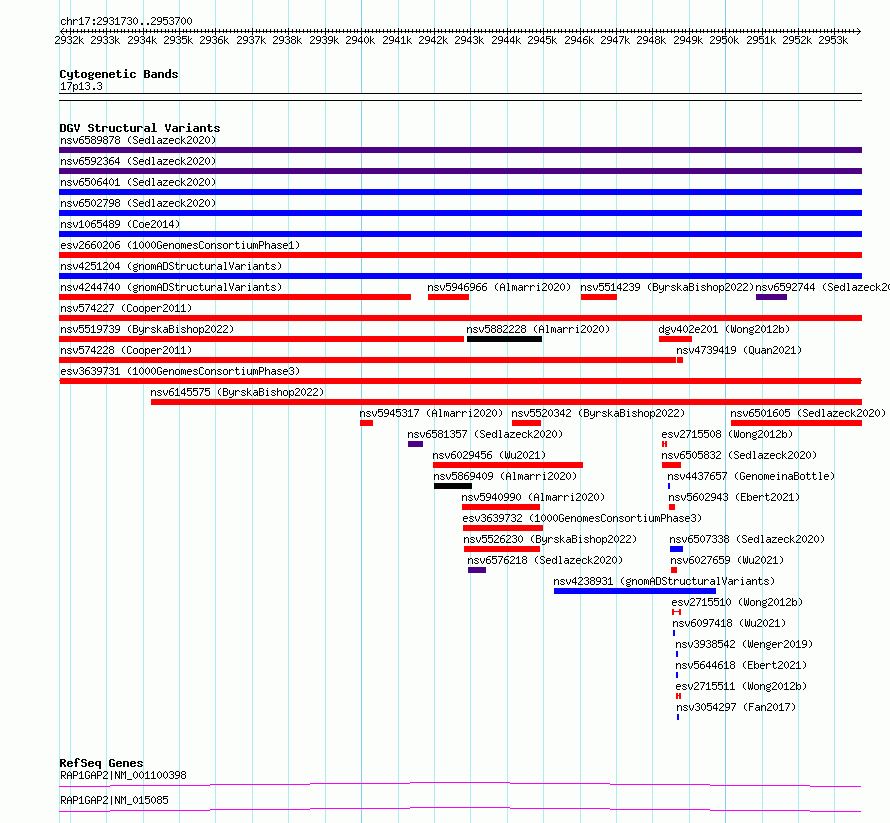Open esv2715510 (Wong2012b) label
Screen dimensions: 890x823
[x=737, y=602]
